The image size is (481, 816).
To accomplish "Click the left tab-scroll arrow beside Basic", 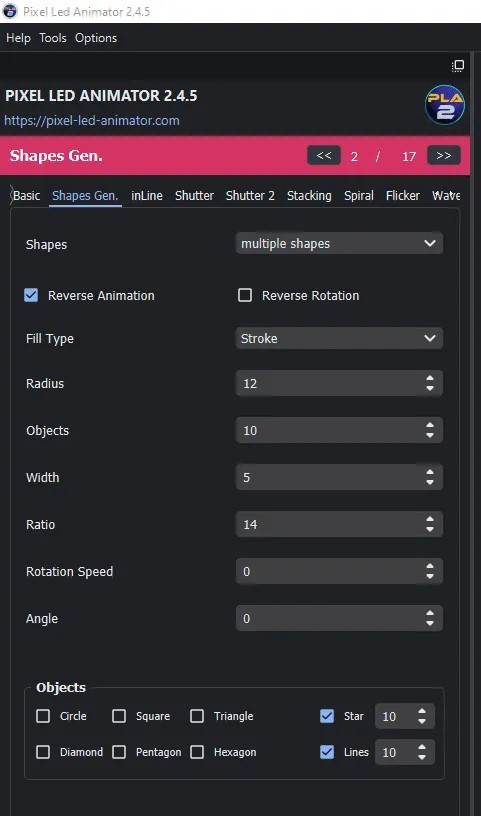I will (x=11, y=196).
